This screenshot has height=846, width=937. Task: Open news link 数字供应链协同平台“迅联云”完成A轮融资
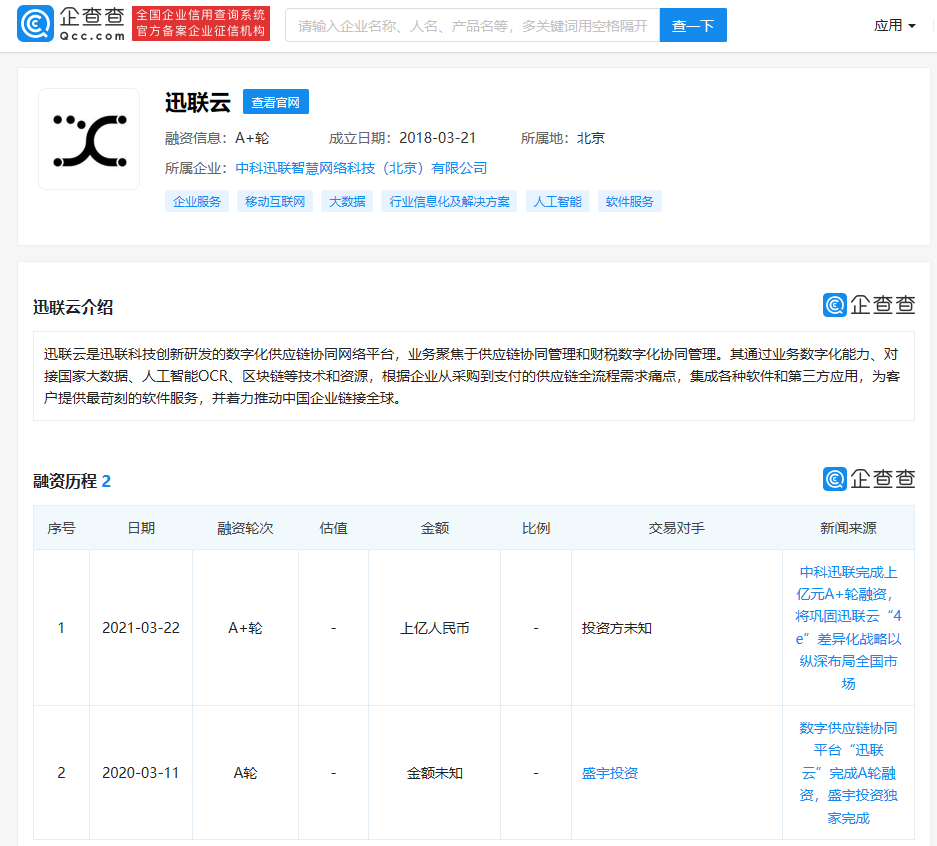click(x=848, y=773)
